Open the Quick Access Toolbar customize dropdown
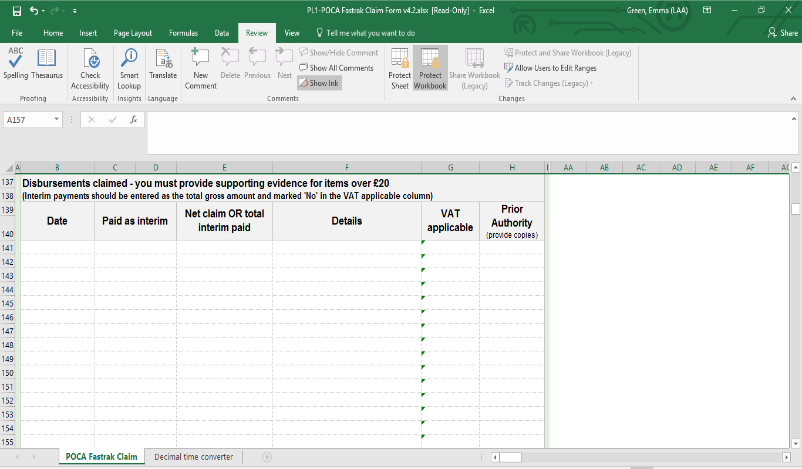 76,11
